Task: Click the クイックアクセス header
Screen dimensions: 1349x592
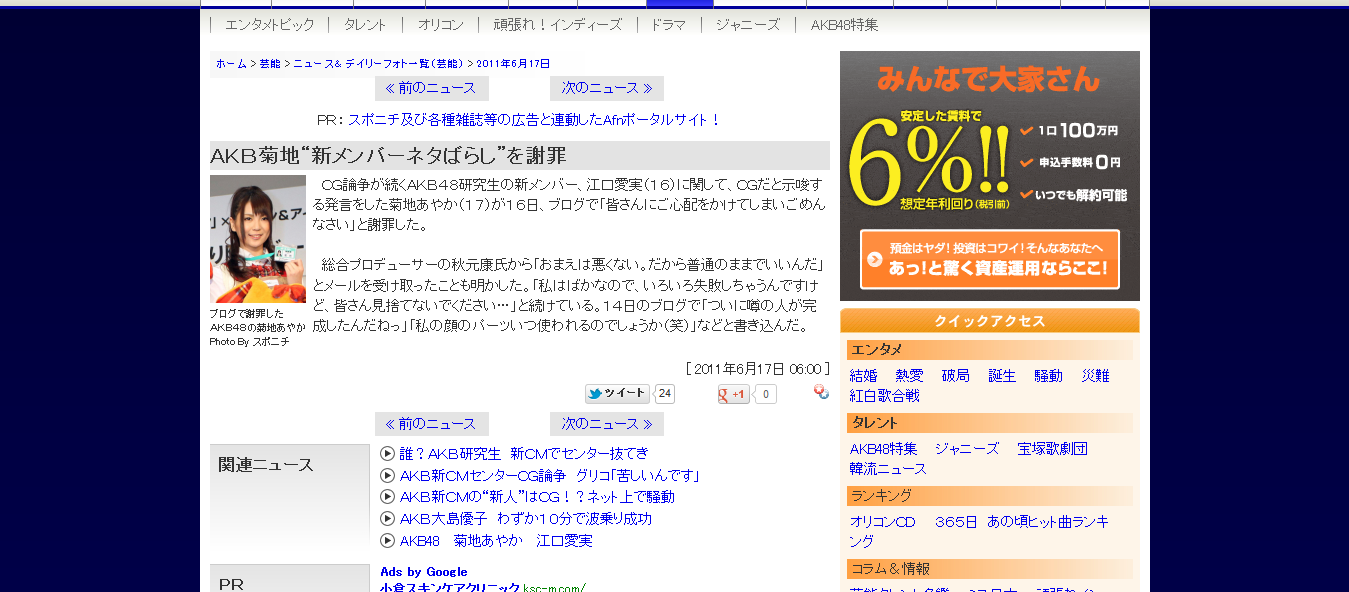Action: (x=990, y=321)
